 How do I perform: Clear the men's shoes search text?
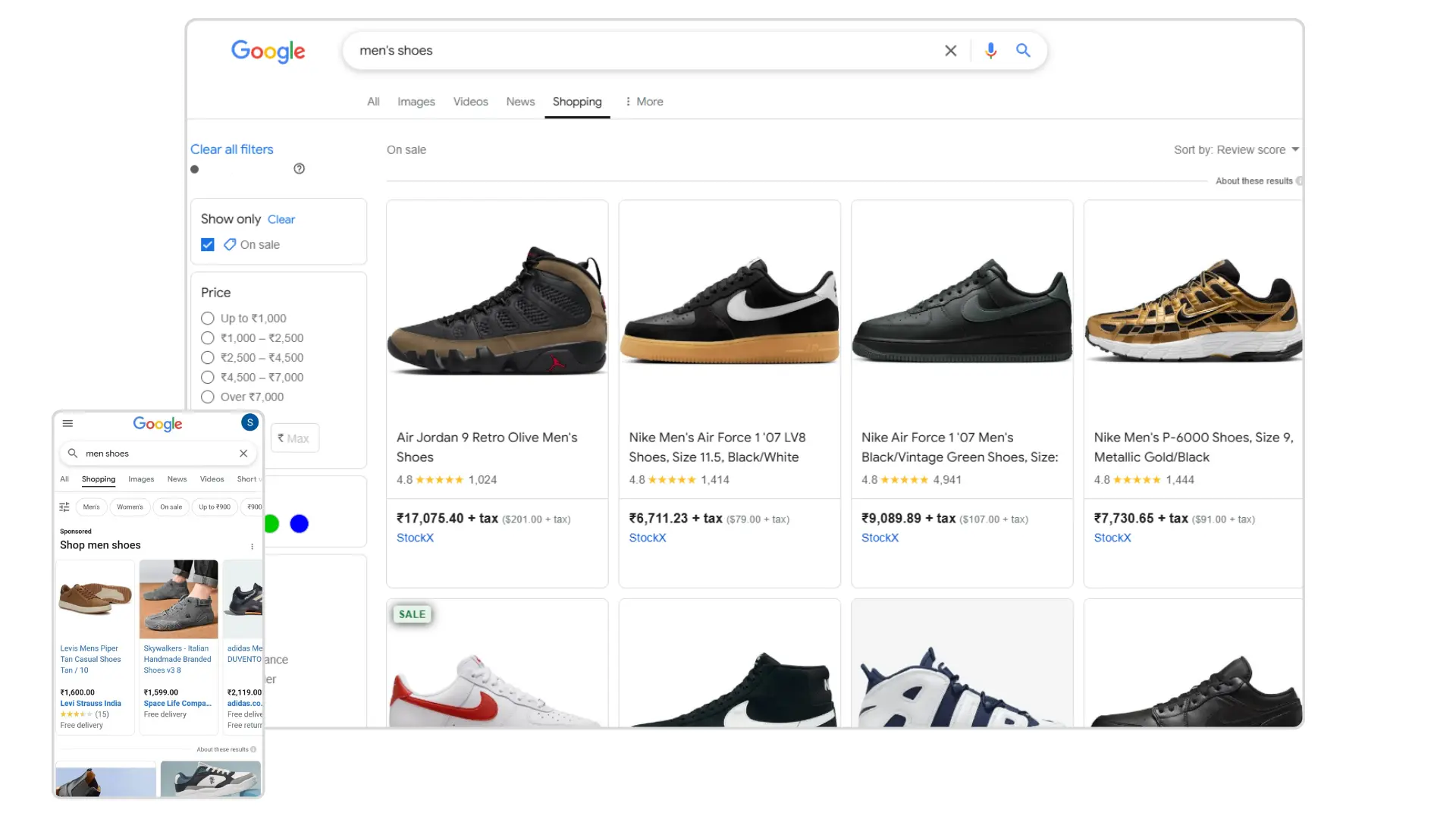point(950,51)
